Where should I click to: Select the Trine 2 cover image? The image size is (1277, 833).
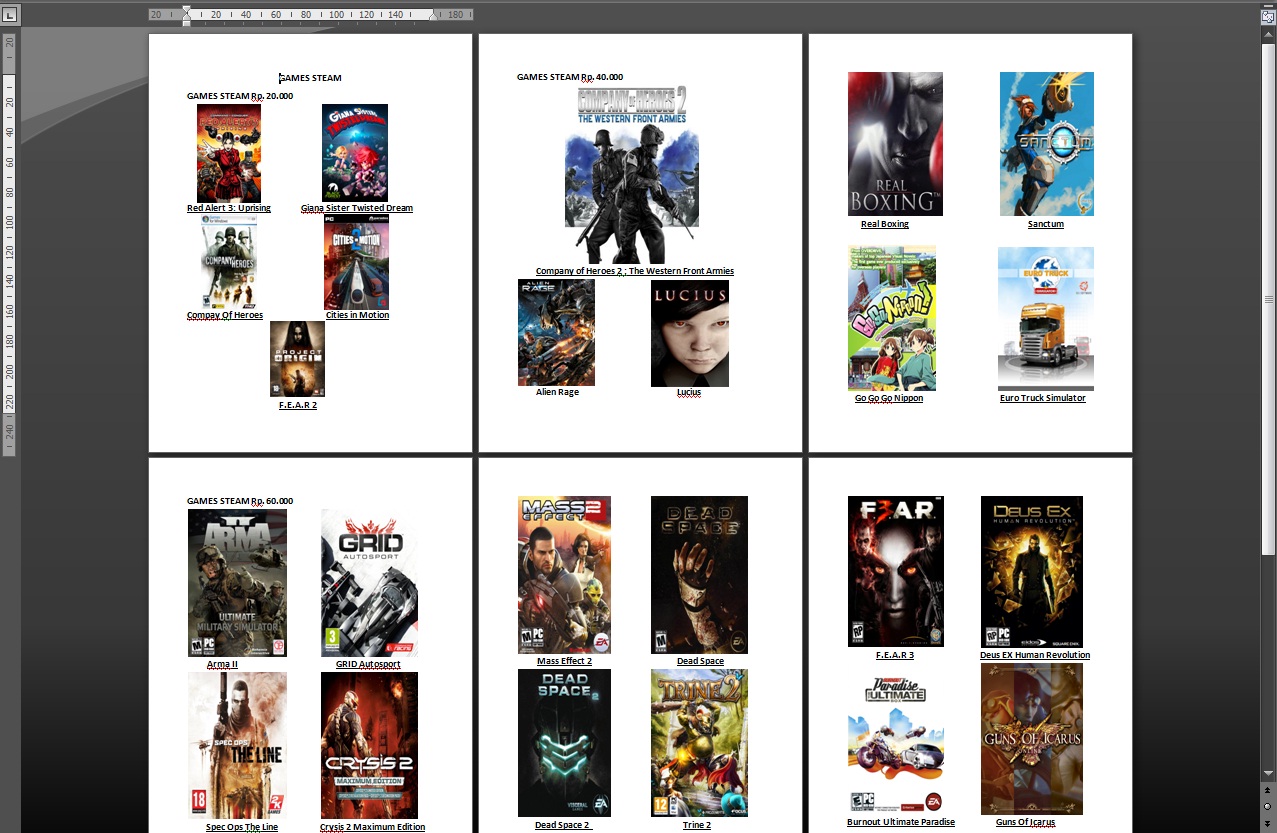(x=699, y=743)
